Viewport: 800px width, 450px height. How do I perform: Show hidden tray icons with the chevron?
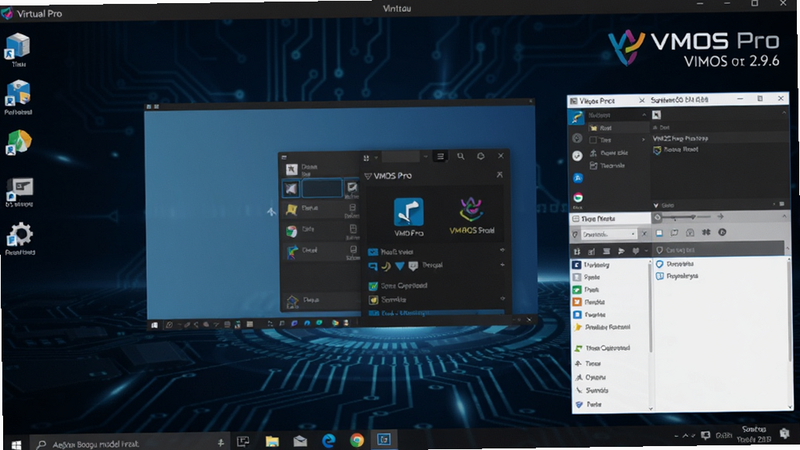point(685,436)
